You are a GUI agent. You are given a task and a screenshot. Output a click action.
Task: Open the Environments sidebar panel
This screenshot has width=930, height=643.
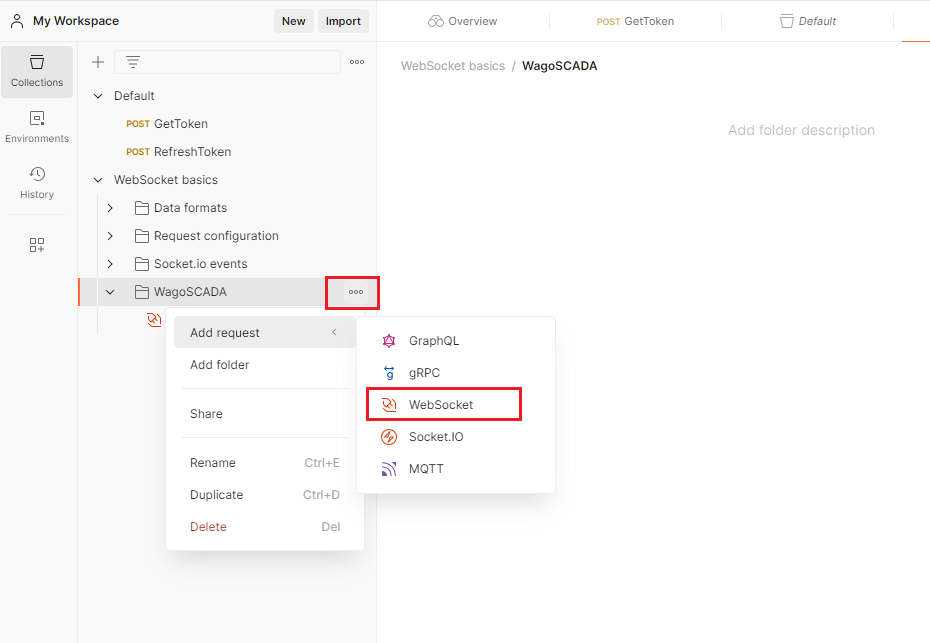coord(37,127)
